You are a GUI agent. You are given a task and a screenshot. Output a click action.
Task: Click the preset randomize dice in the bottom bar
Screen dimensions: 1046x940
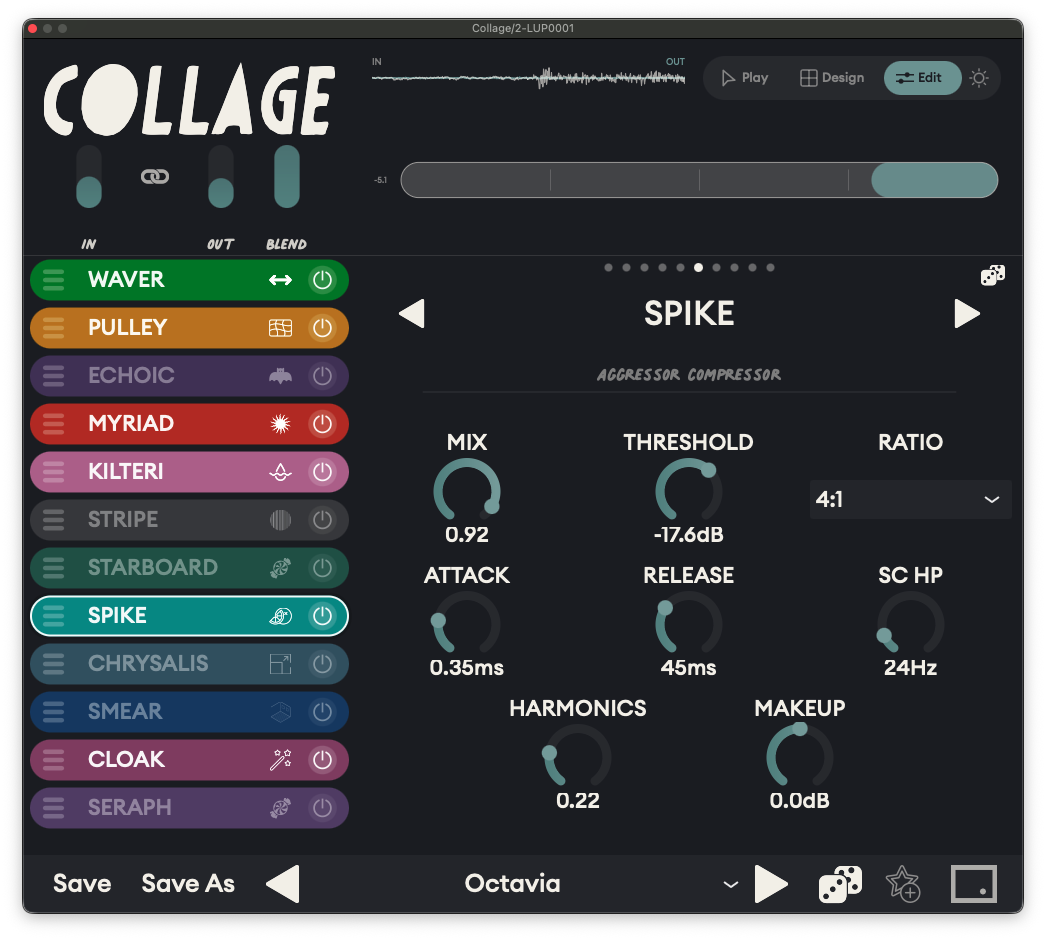point(840,884)
